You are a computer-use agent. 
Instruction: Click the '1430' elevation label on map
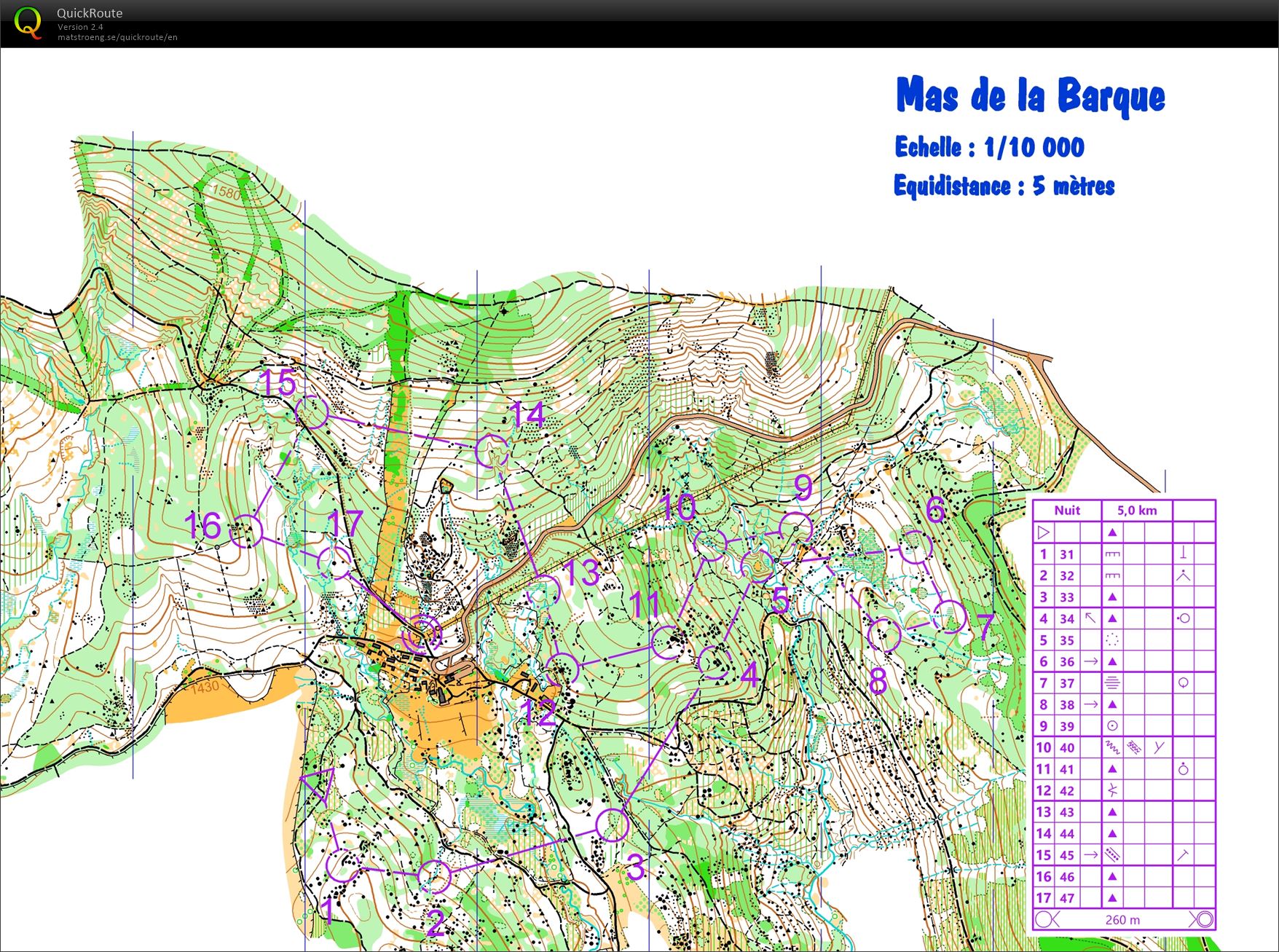coord(205,687)
